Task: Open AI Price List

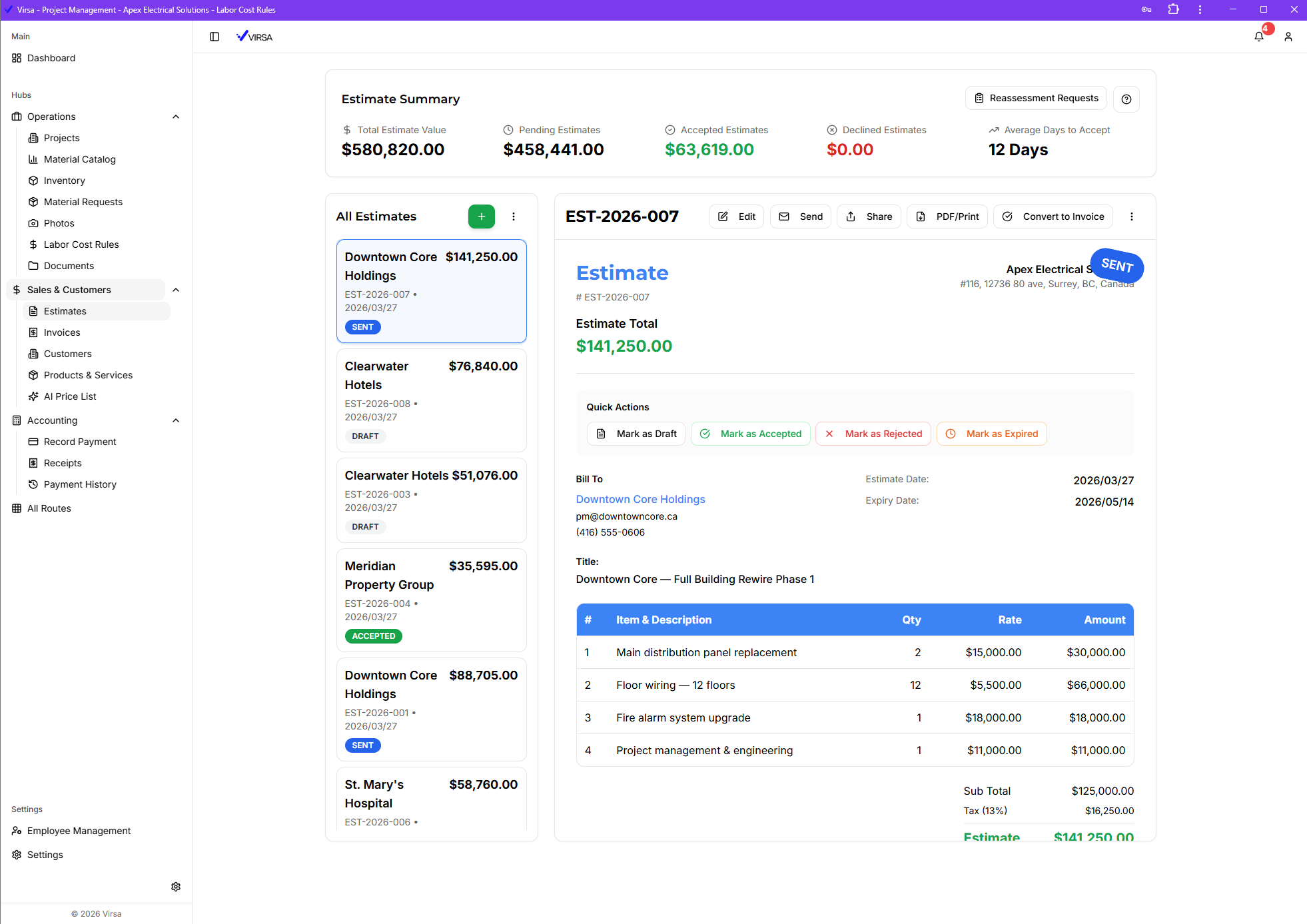Action: (x=70, y=396)
